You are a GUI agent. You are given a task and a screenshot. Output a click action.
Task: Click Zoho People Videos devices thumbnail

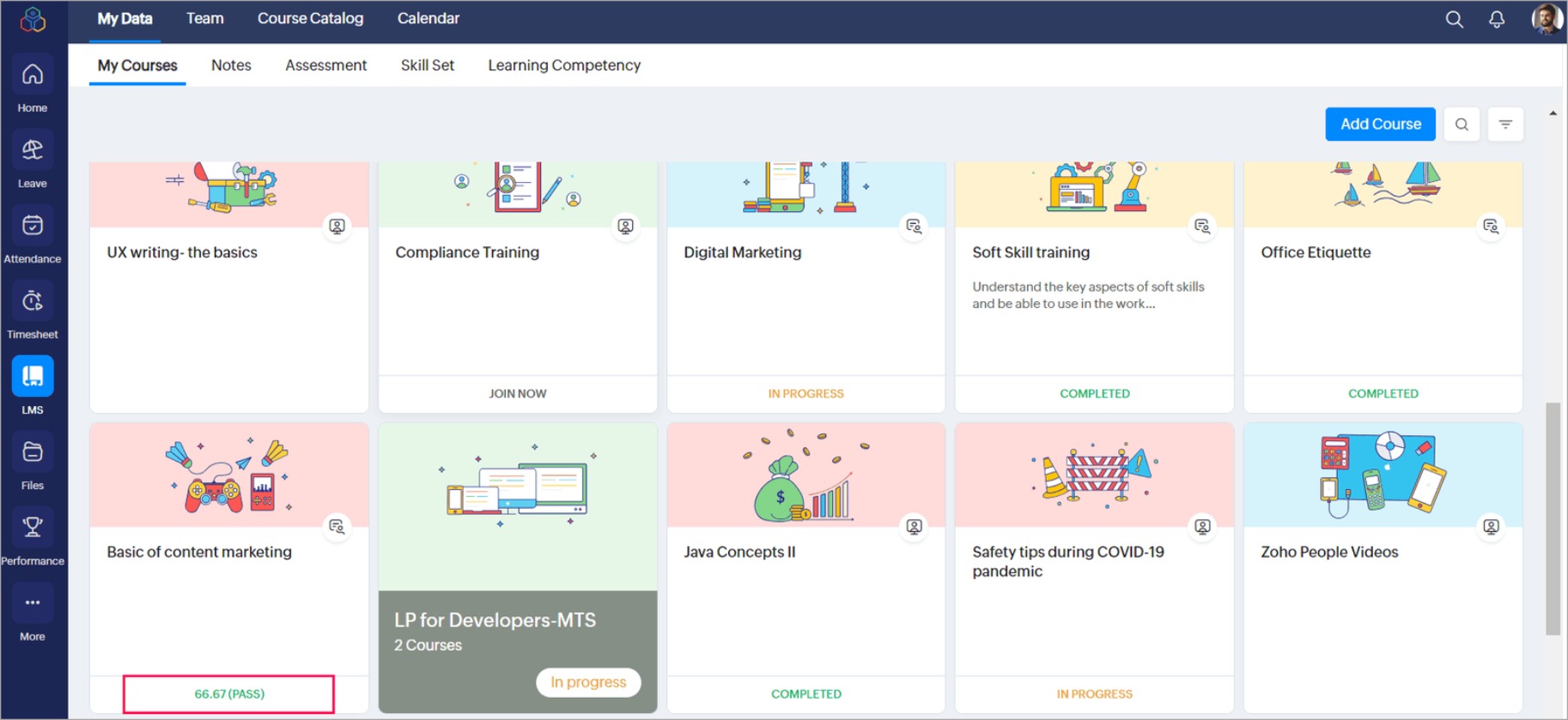click(x=1383, y=475)
